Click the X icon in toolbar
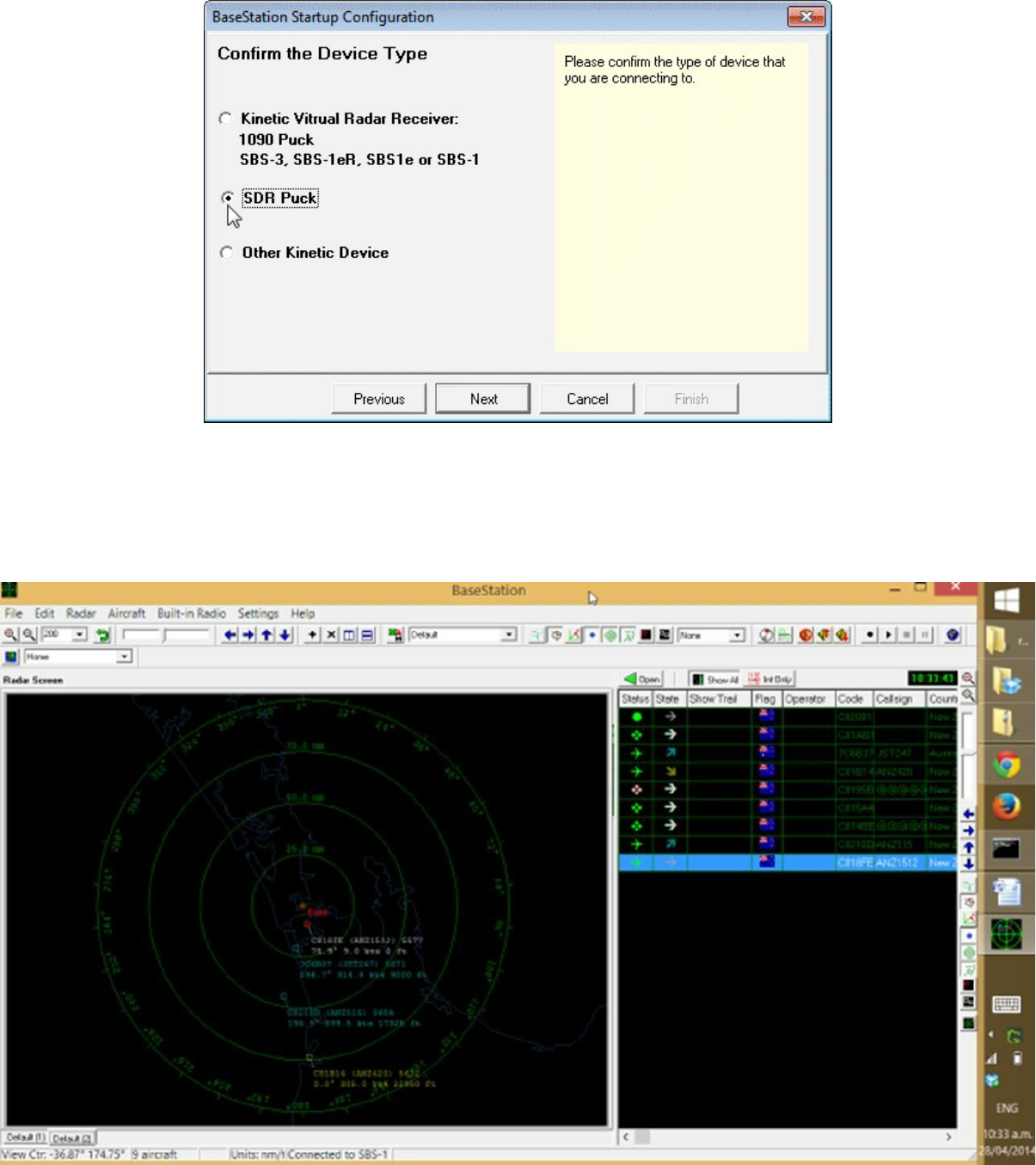The width and height of the screenshot is (1036, 1165). [x=331, y=635]
